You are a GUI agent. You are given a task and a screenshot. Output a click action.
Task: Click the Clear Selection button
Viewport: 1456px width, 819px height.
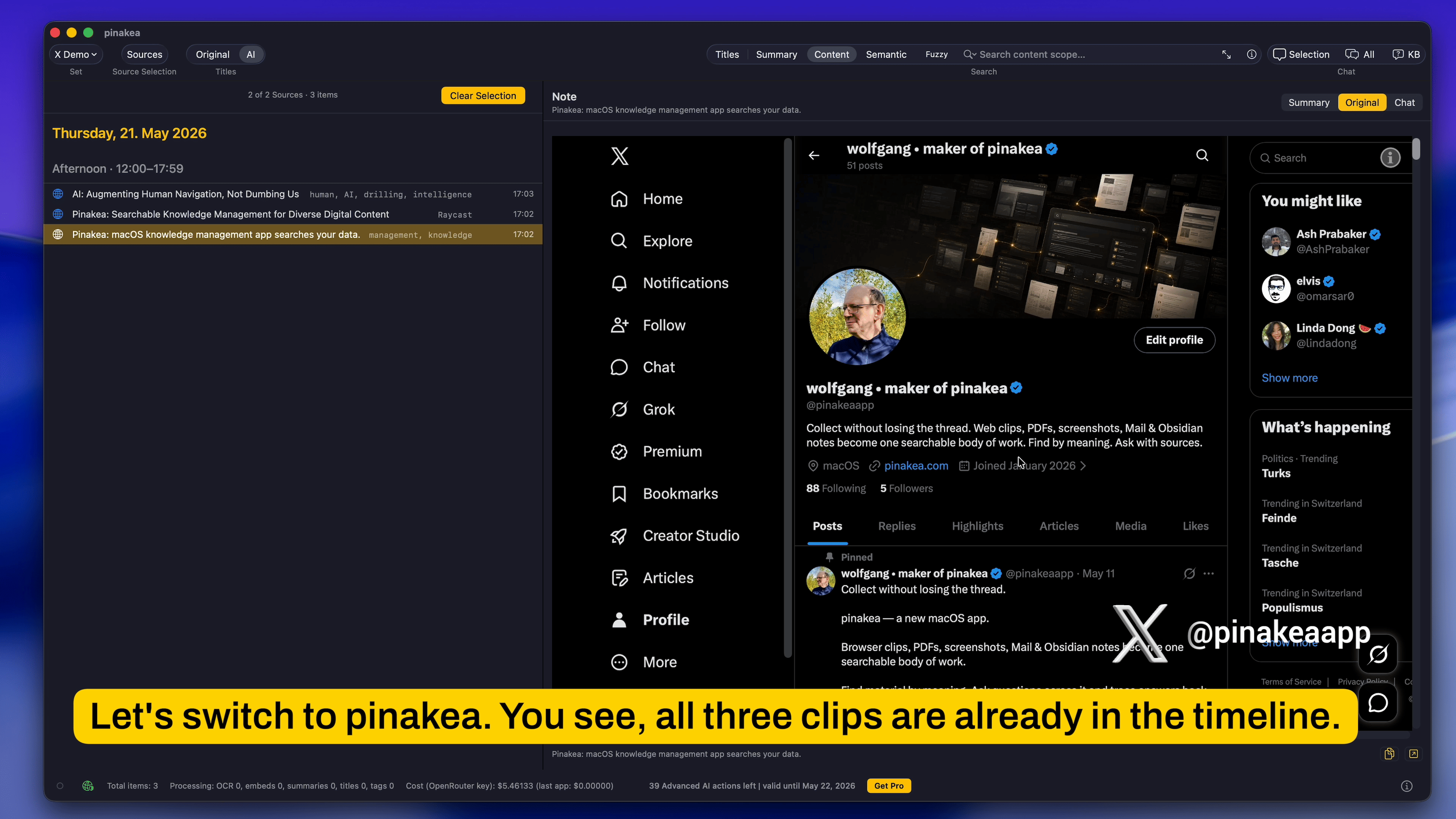(483, 96)
